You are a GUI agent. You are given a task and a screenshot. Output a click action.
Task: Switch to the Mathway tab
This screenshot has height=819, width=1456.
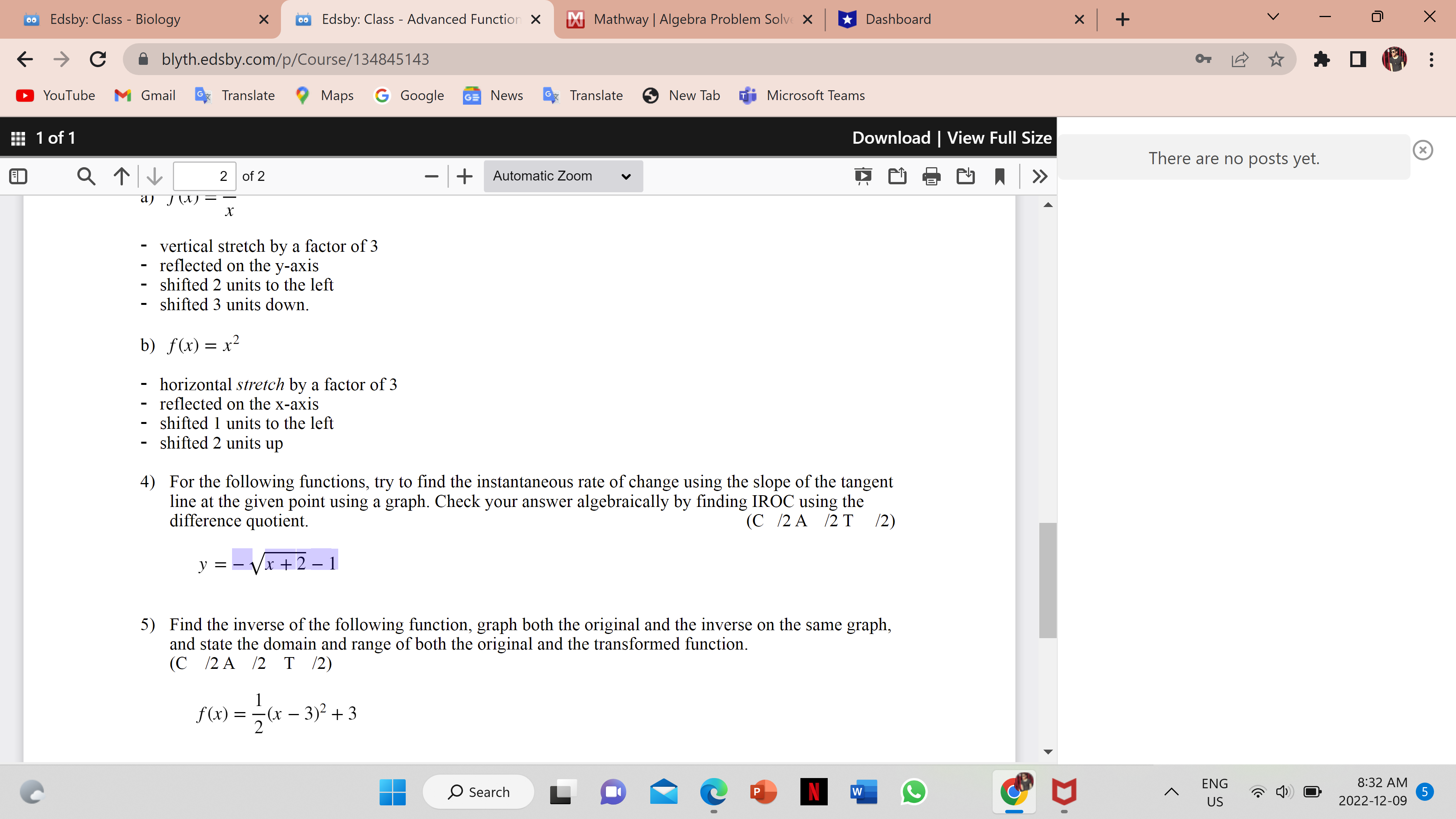point(678,19)
